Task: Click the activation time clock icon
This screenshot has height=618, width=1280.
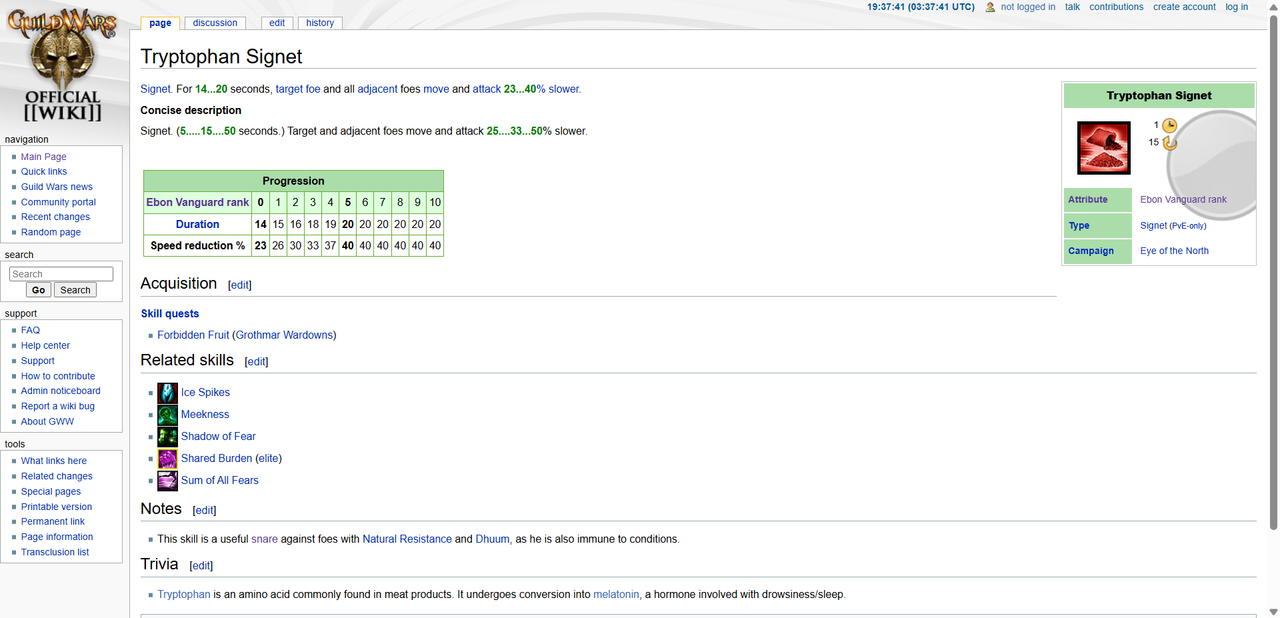Action: tap(1169, 125)
